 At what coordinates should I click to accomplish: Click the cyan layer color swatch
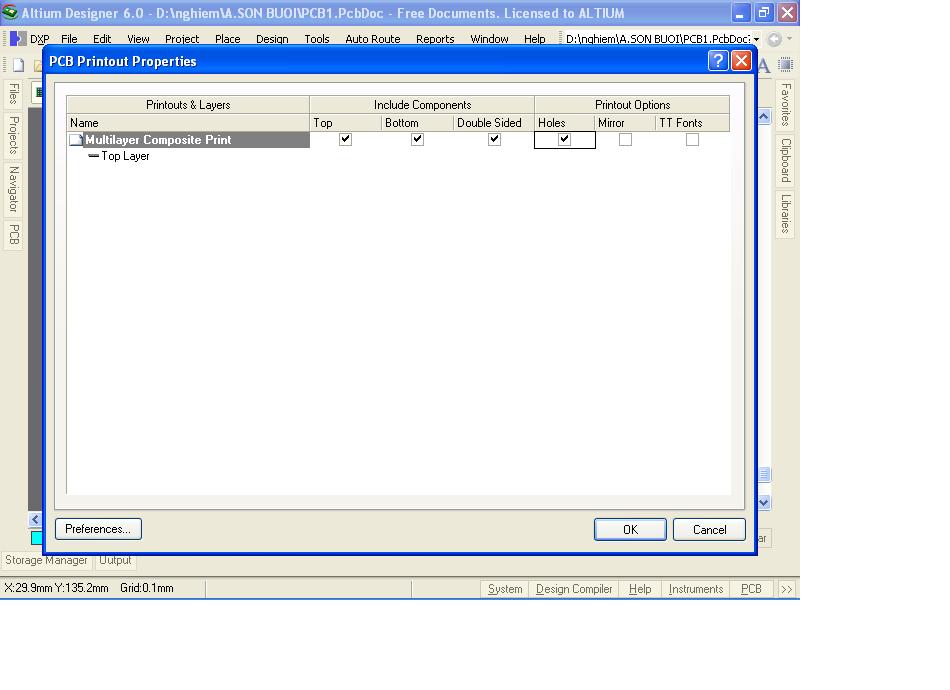click(36, 538)
